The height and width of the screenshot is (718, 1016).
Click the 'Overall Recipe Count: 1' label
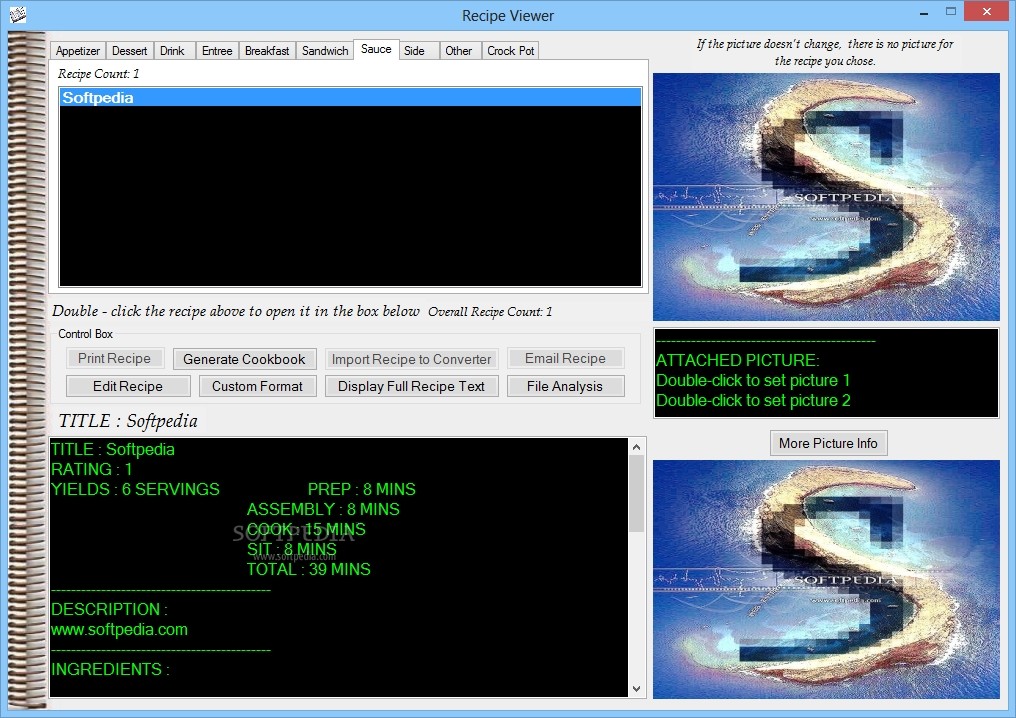coord(490,312)
